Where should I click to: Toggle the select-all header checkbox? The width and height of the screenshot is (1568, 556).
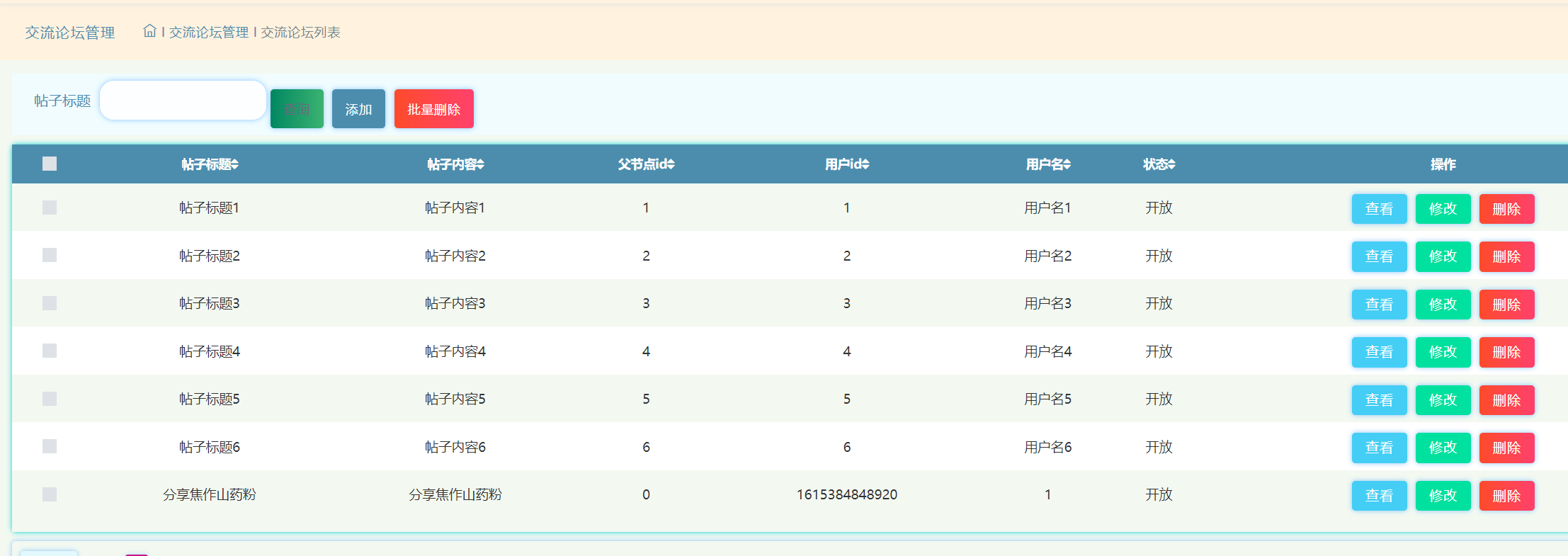(x=50, y=164)
